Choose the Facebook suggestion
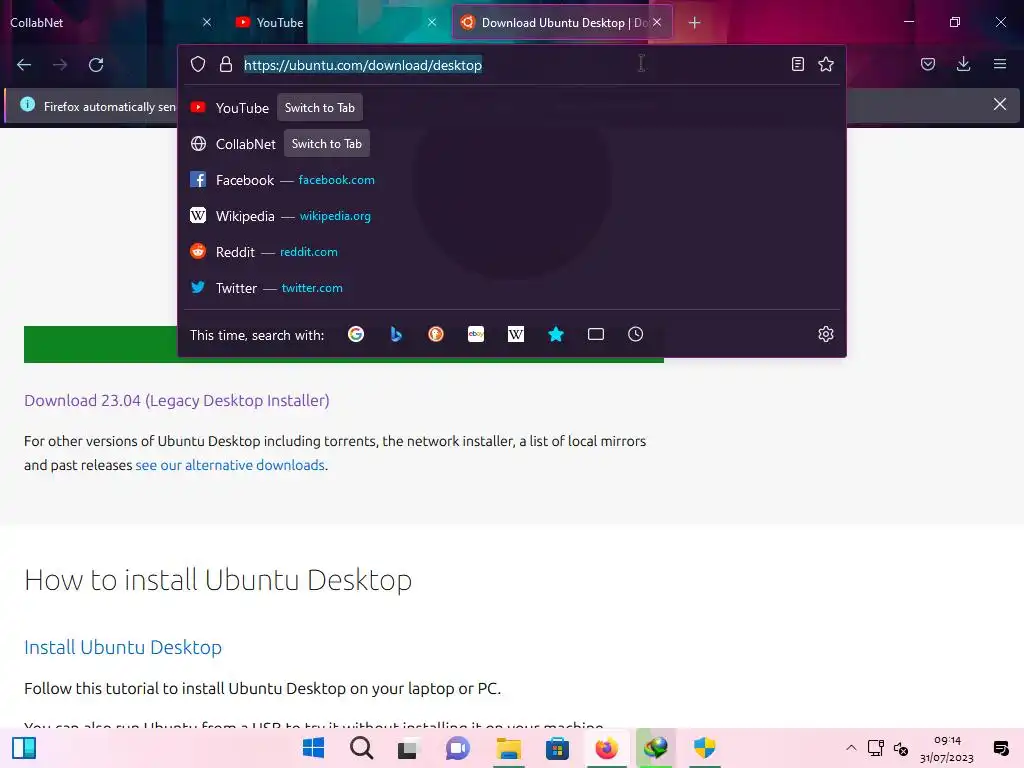 tap(512, 180)
